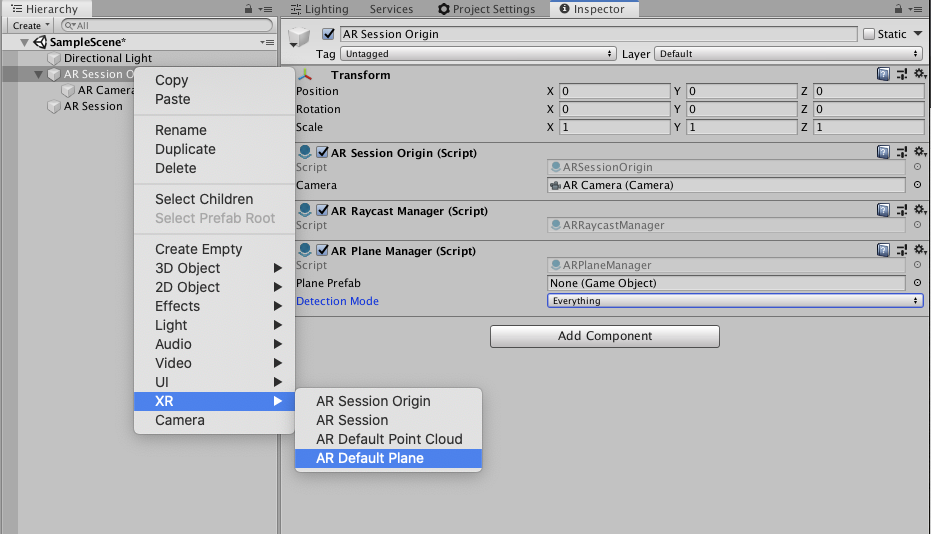Disable AR Raycast Manager script checkbox
The image size is (931, 534).
click(322, 210)
